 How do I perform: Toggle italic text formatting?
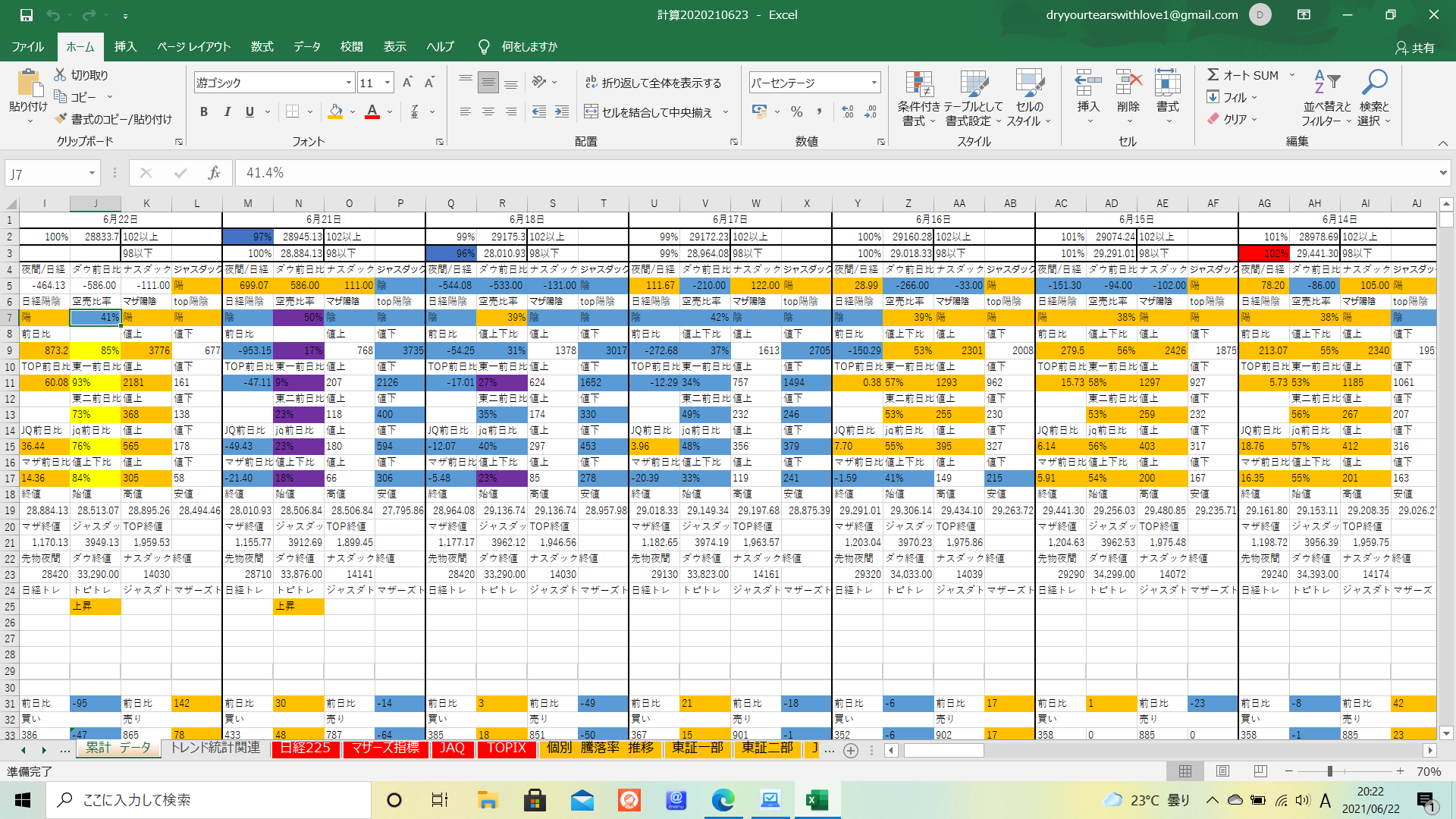pos(227,112)
